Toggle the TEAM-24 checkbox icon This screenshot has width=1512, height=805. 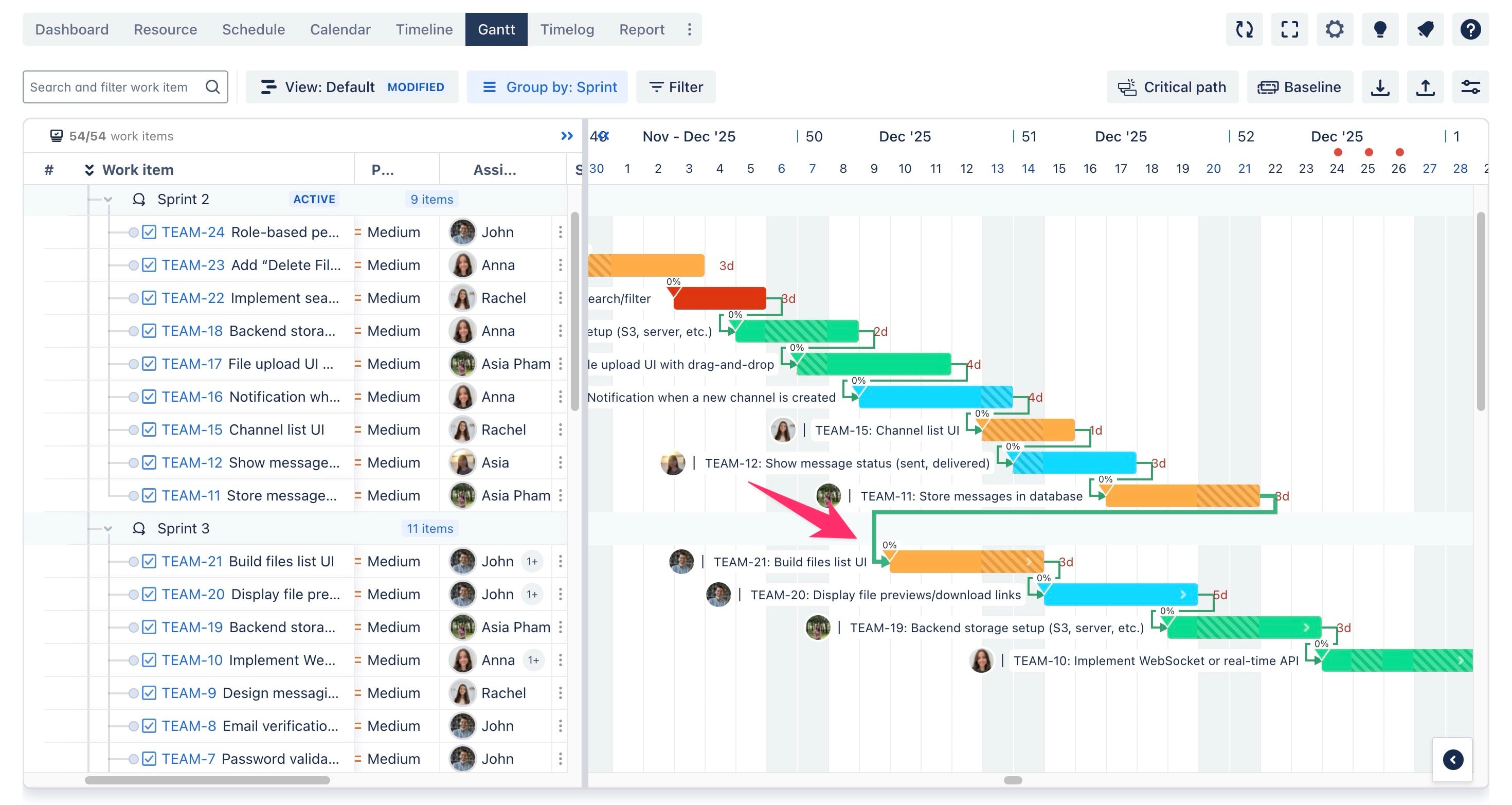click(x=149, y=232)
